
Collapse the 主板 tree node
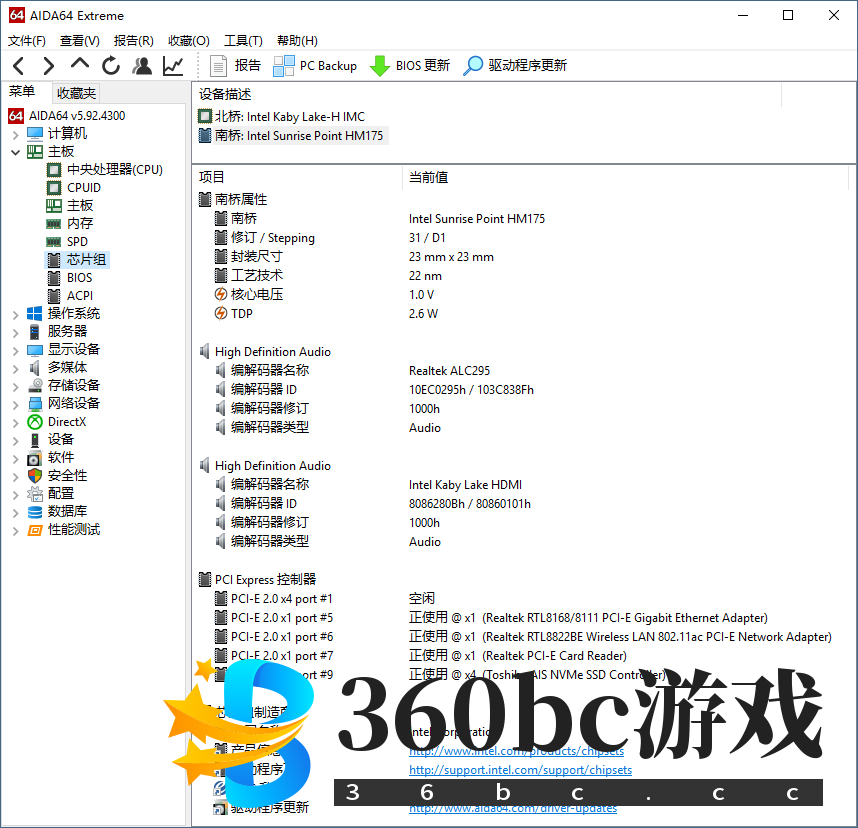15,152
